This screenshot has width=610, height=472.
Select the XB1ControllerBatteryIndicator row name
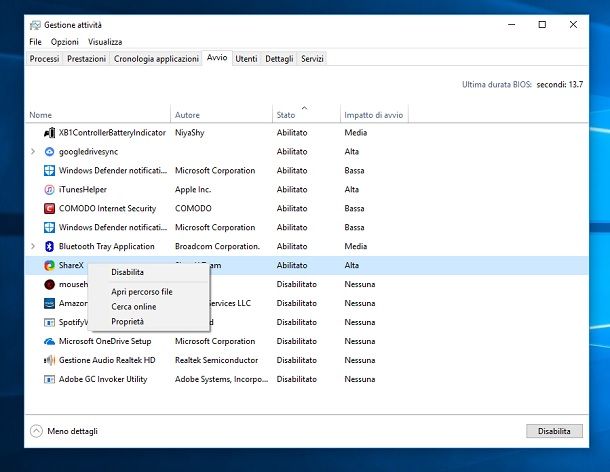tap(112, 133)
